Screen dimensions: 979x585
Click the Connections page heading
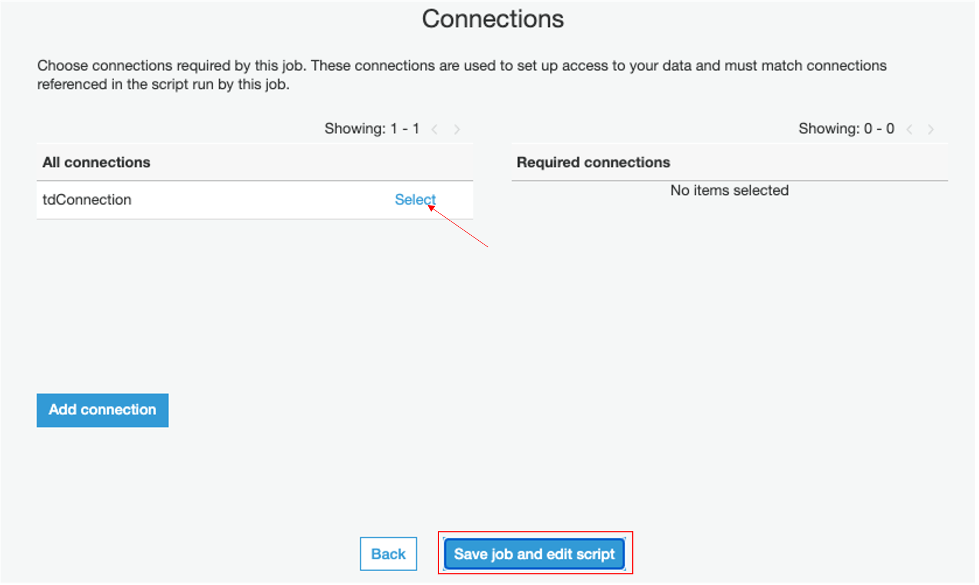pos(493,19)
